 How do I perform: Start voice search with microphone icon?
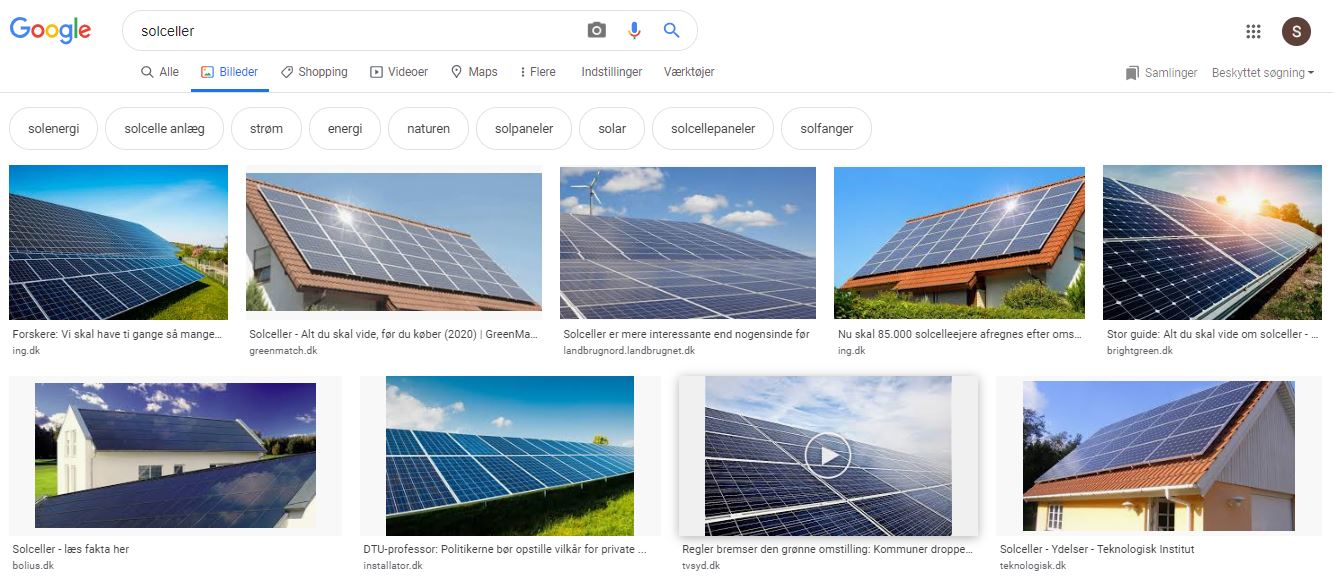point(634,31)
